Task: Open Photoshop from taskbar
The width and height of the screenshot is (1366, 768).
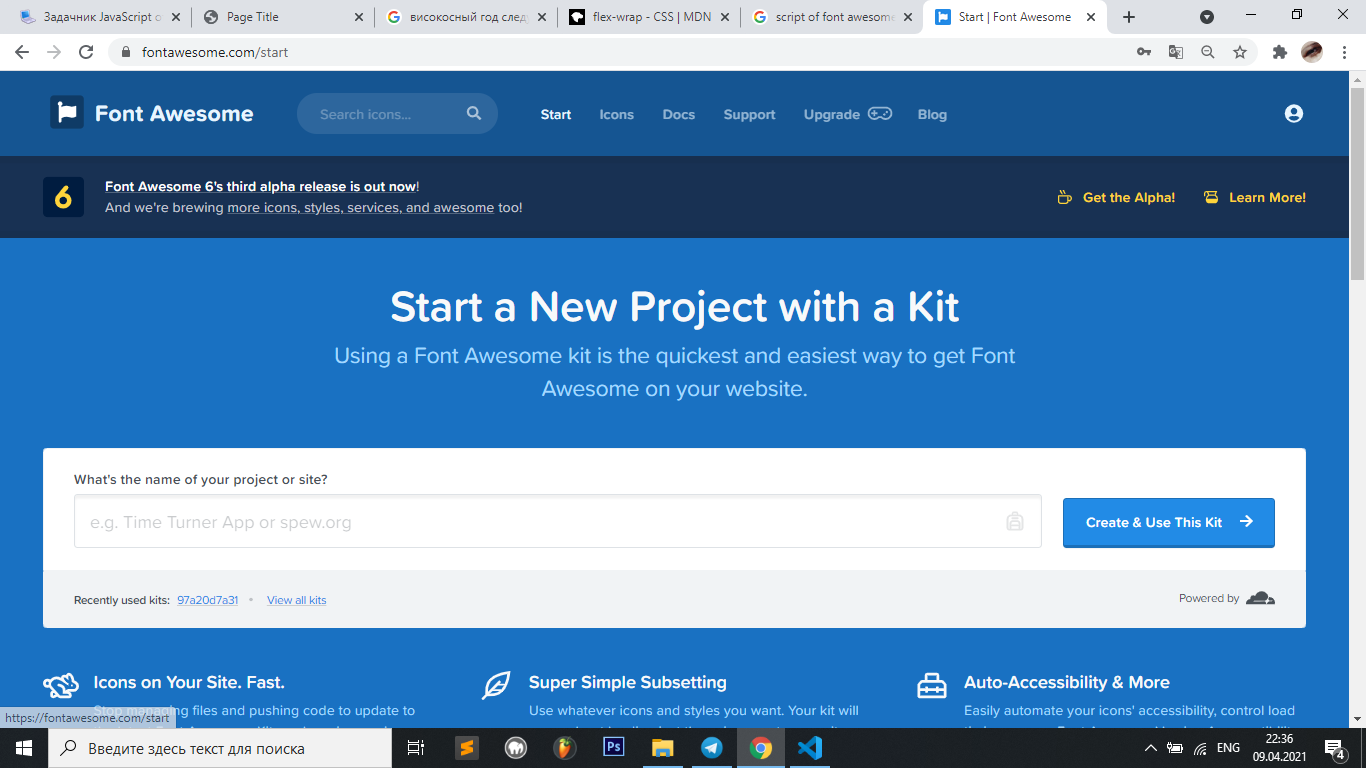Action: 614,747
